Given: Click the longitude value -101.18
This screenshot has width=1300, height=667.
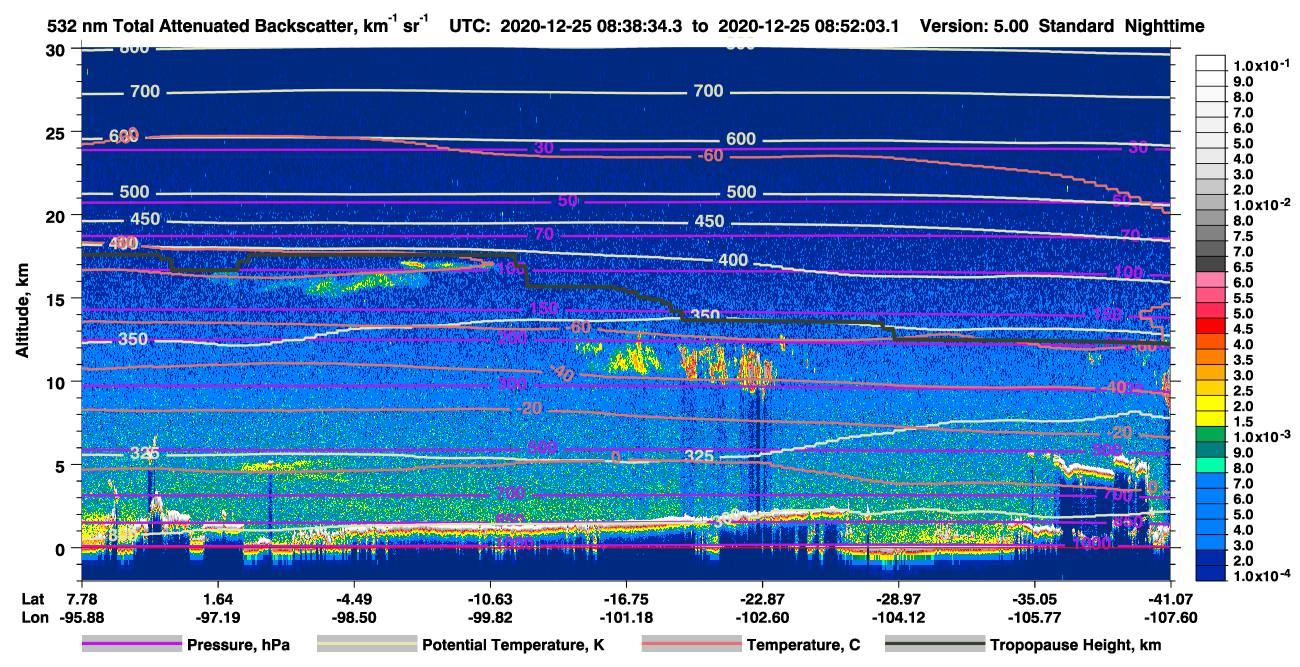Looking at the screenshot, I should (x=626, y=617).
